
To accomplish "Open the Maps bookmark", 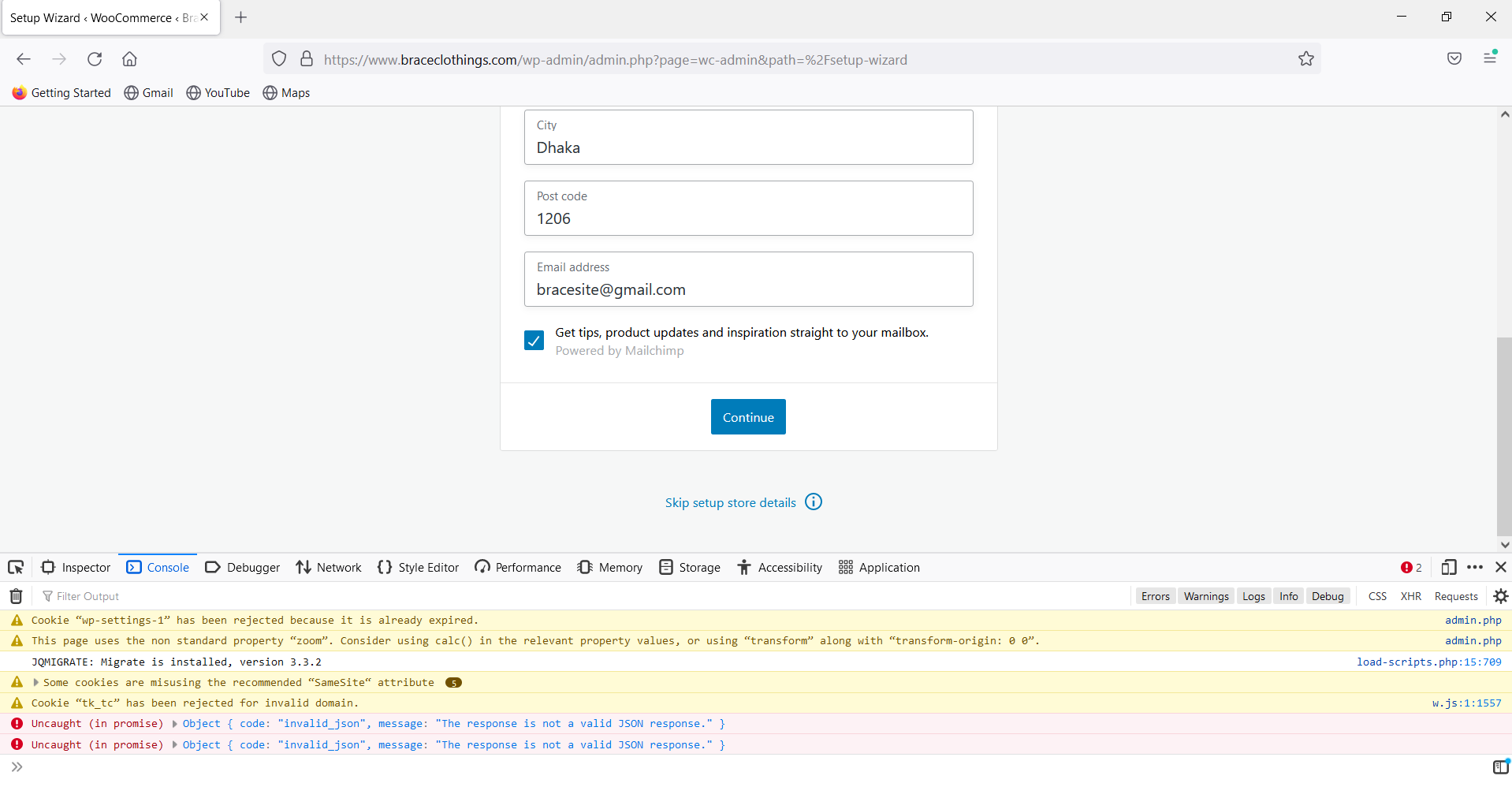I will (x=286, y=93).
